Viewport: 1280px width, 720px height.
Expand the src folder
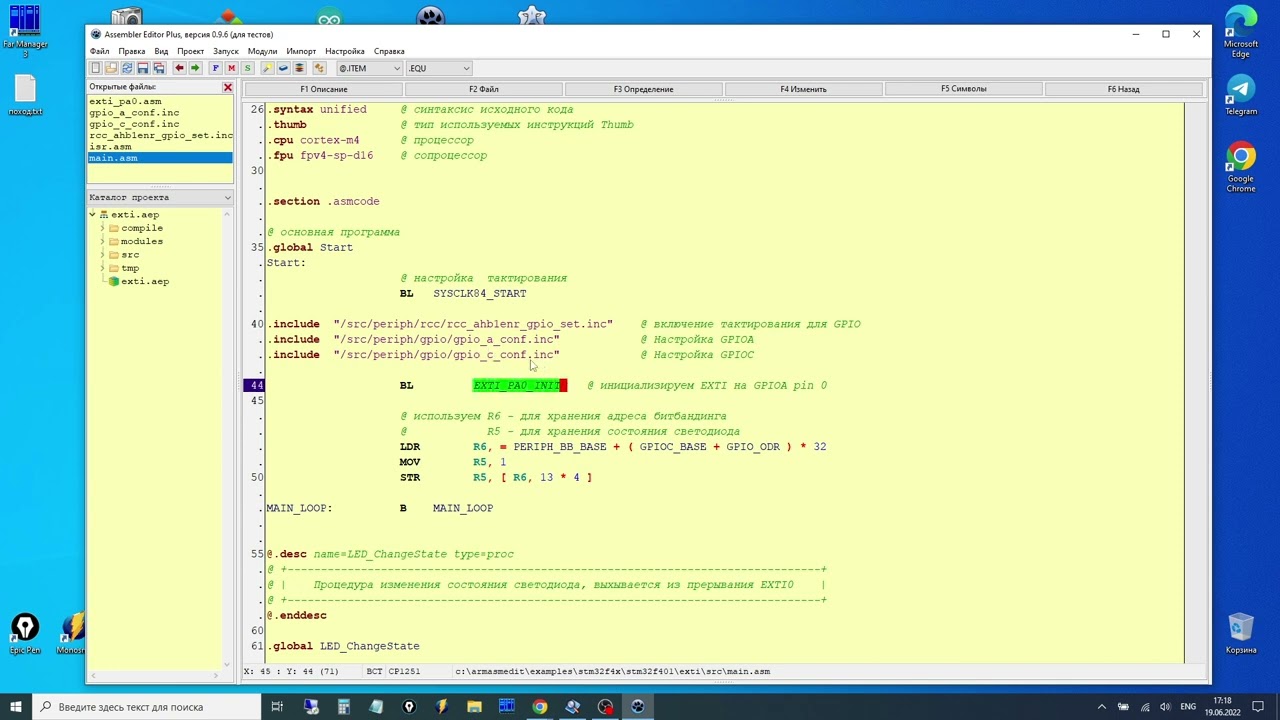102,255
